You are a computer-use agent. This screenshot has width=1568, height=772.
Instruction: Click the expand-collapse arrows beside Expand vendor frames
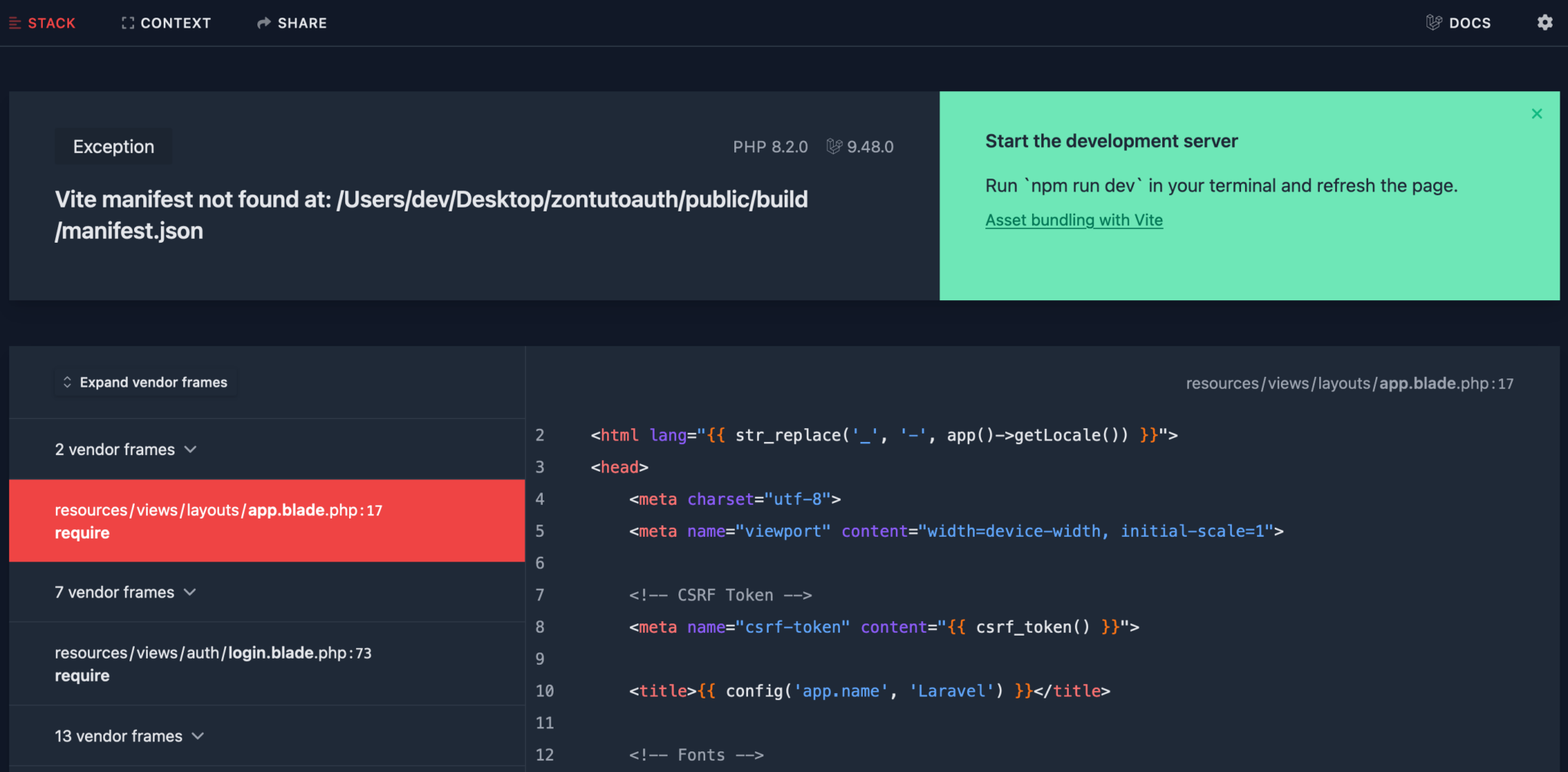67,382
